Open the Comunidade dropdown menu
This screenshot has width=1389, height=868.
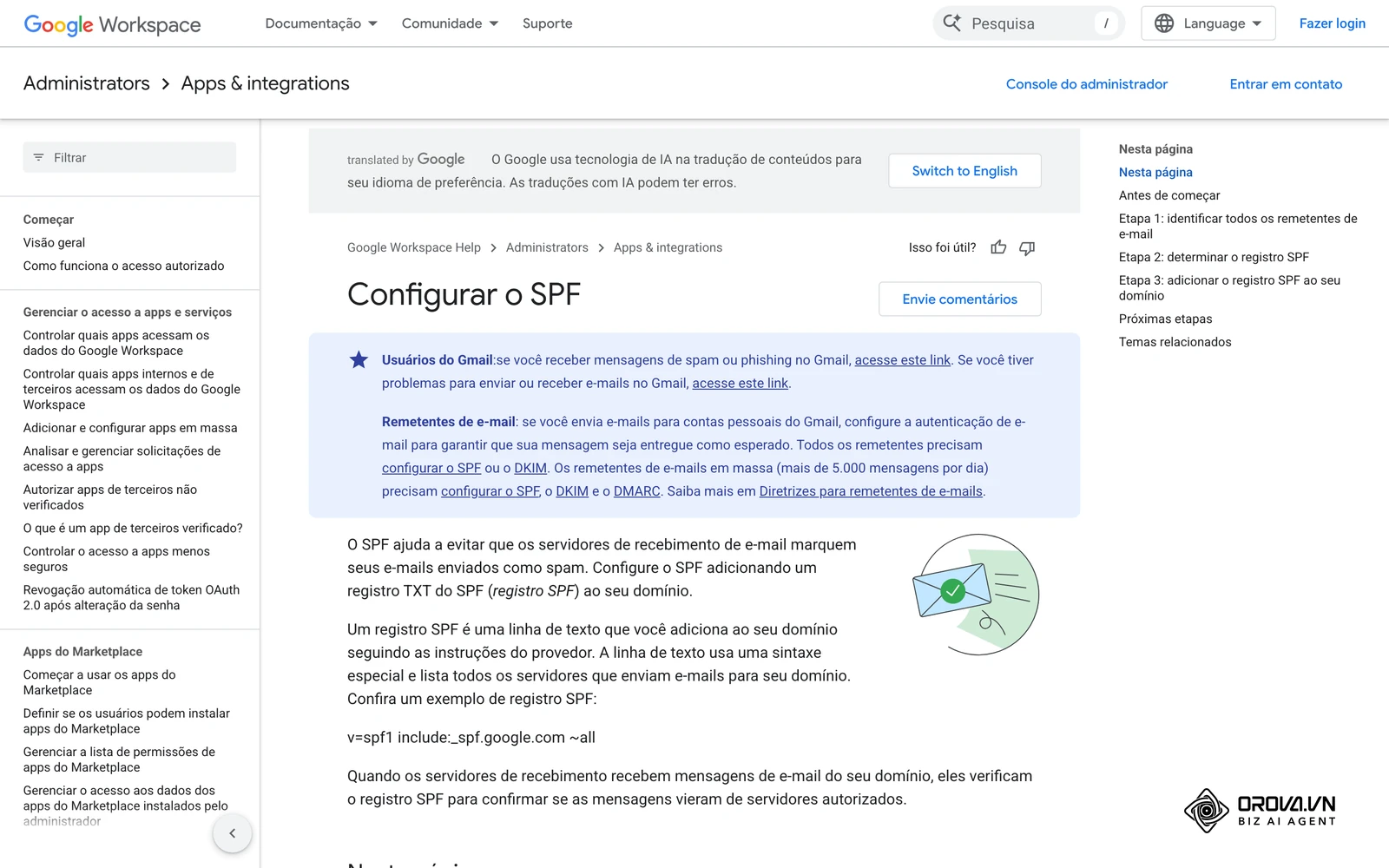coord(450,23)
